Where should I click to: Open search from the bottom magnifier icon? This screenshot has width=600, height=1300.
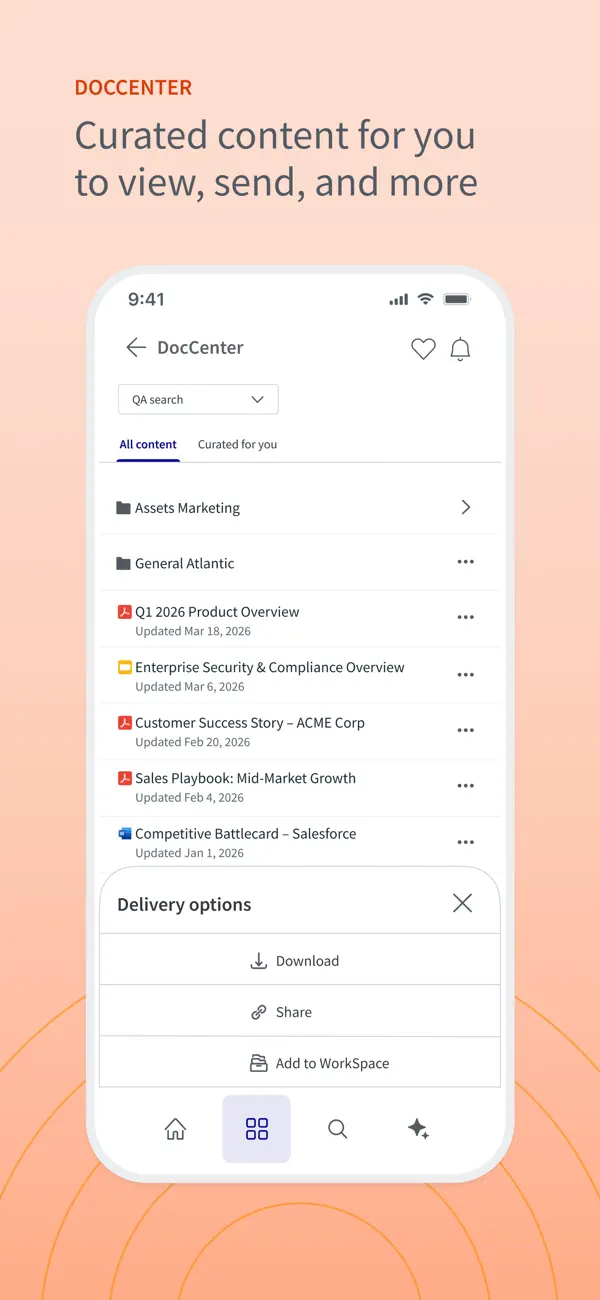(x=338, y=1129)
